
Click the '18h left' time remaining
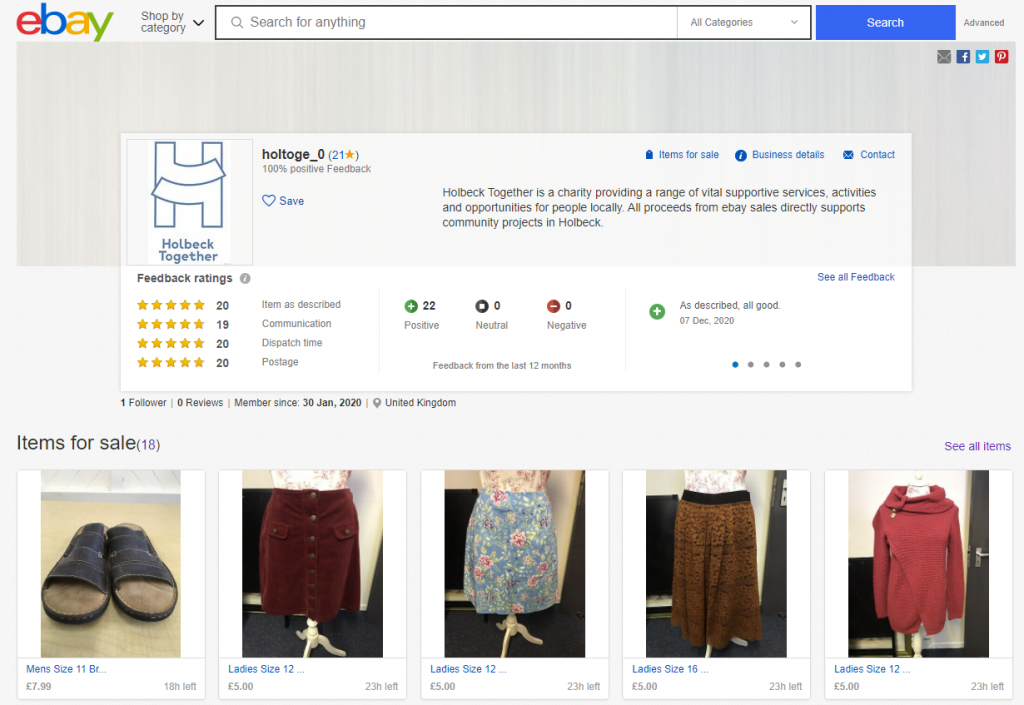tap(180, 687)
